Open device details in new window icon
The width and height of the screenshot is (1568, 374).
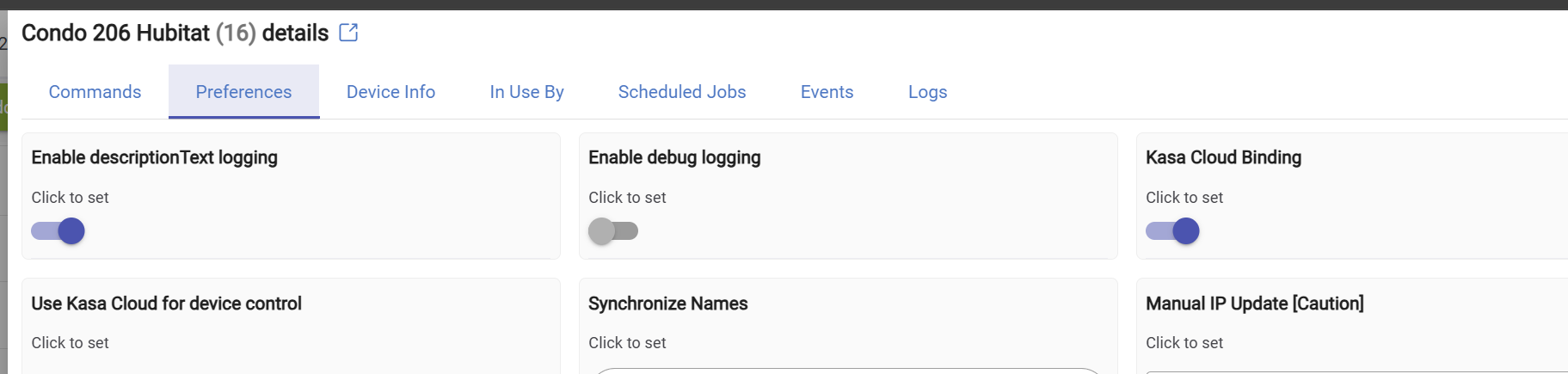348,33
